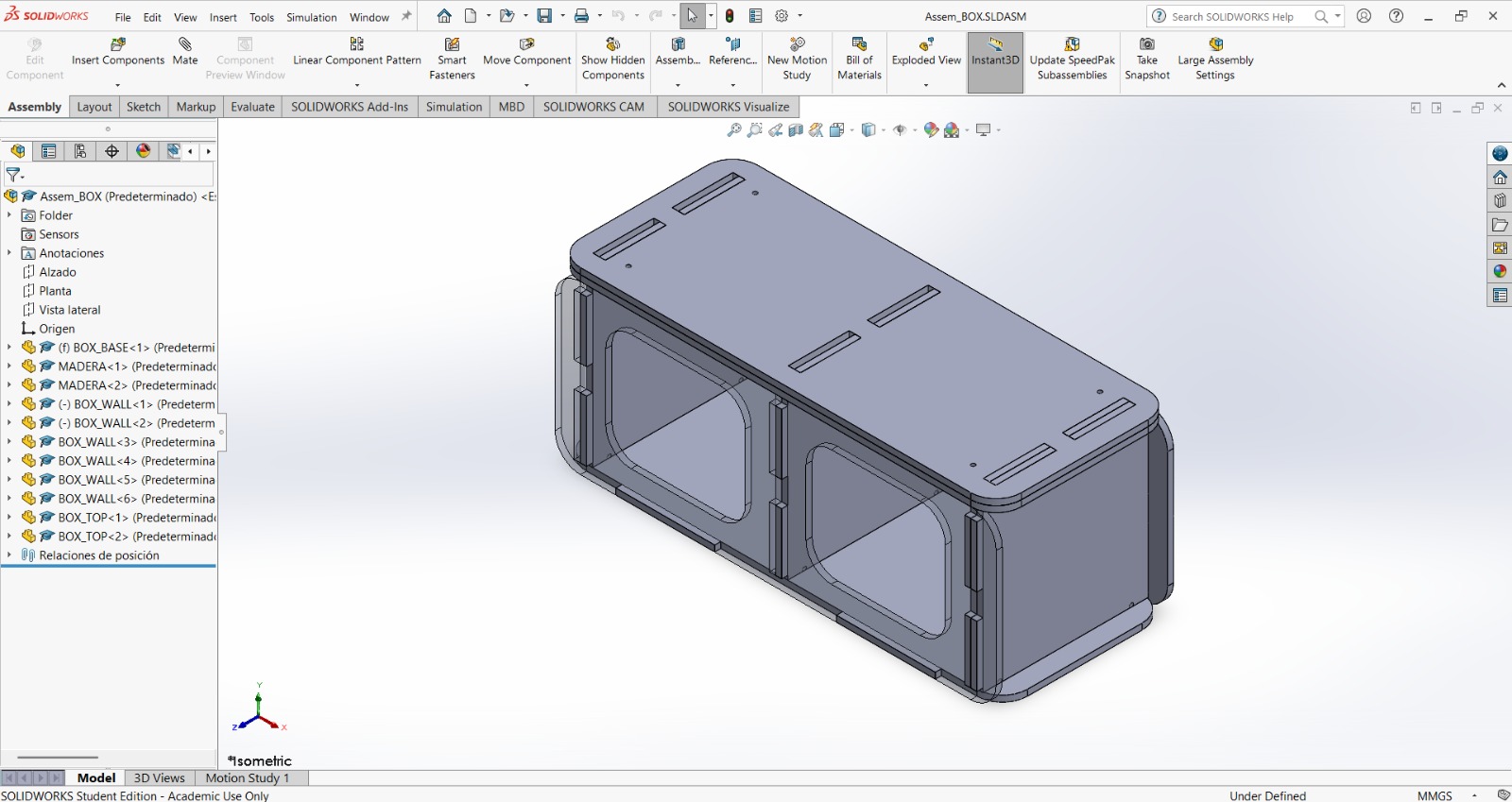Image resolution: width=1512 pixels, height=802 pixels.
Task: Open the Options gear icon
Action: coord(782,16)
